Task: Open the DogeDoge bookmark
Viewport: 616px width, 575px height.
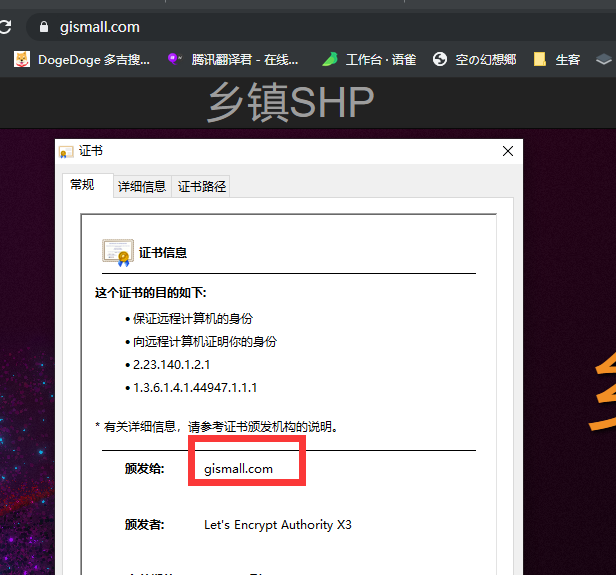Action: point(82,60)
